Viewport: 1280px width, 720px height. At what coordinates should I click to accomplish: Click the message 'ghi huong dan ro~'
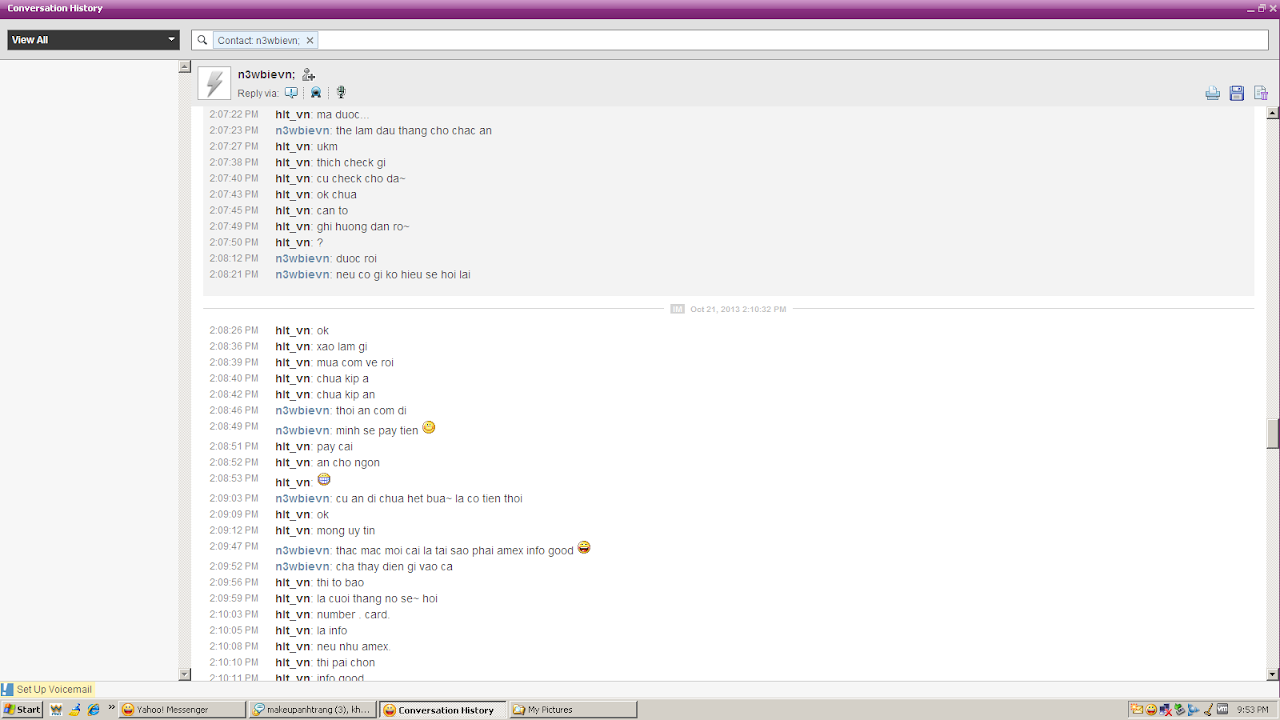pyautogui.click(x=363, y=226)
